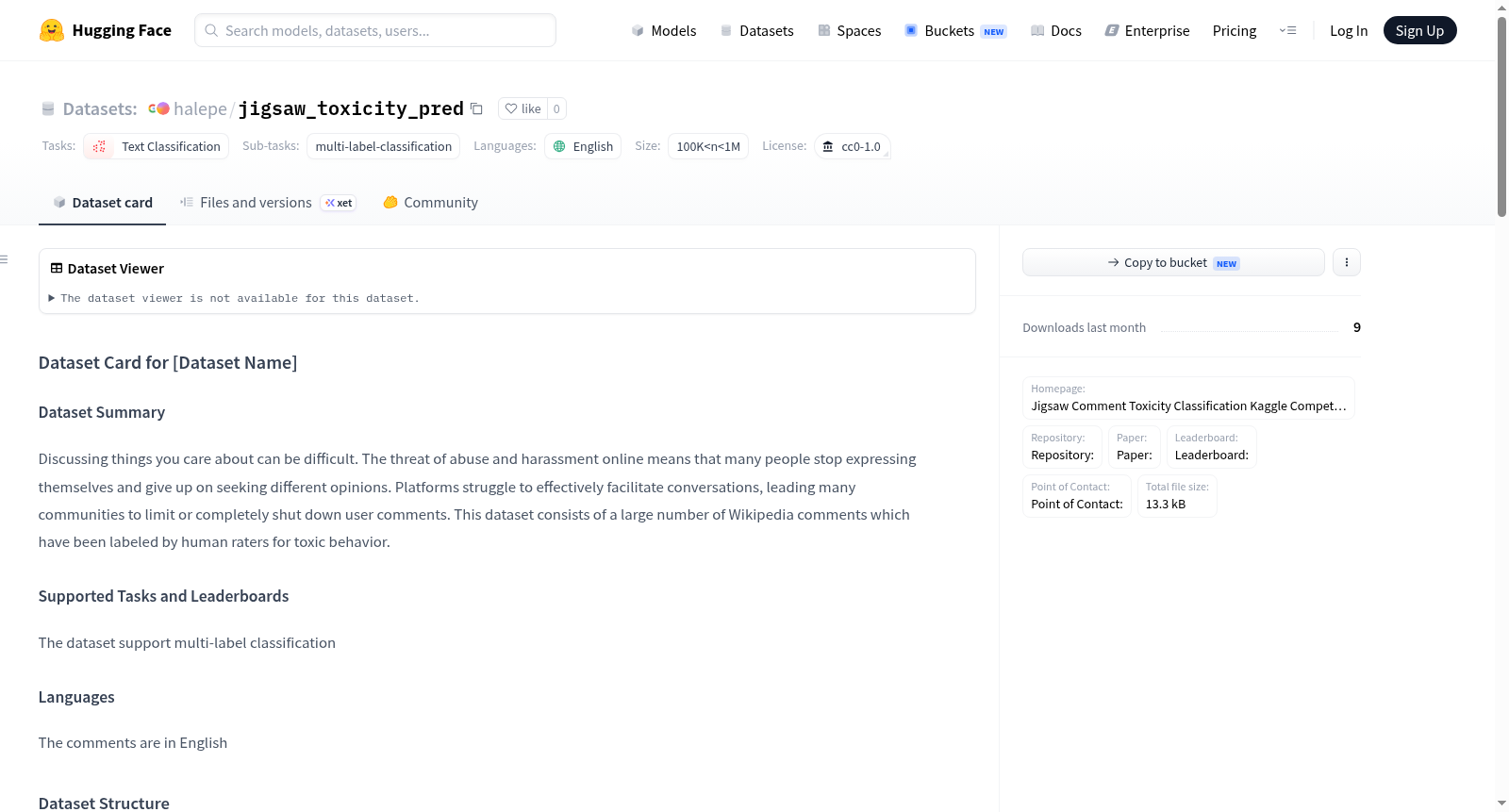Click the globe icon beside English
Screen dimensions: 1509x812
click(559, 146)
